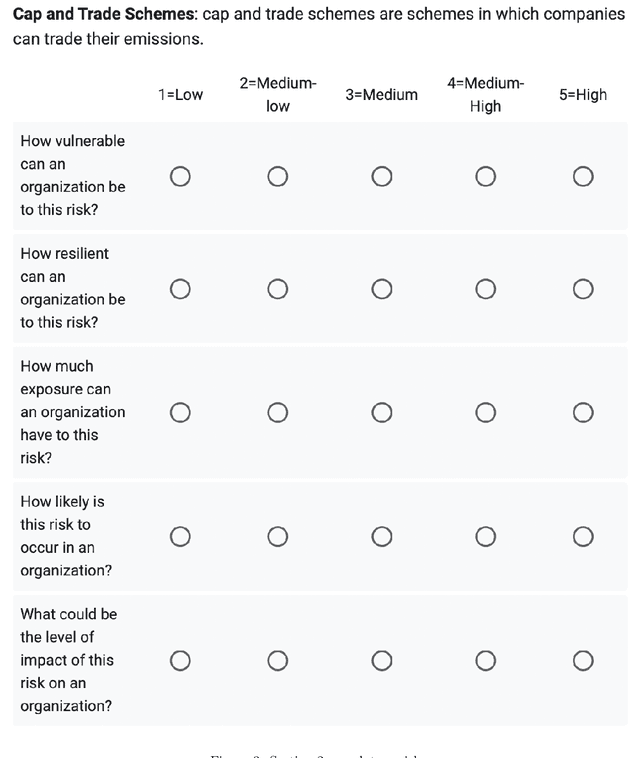The width and height of the screenshot is (640, 758).
Task: Select 2=Medium-low for vulnerability question
Action: pyautogui.click(x=278, y=177)
